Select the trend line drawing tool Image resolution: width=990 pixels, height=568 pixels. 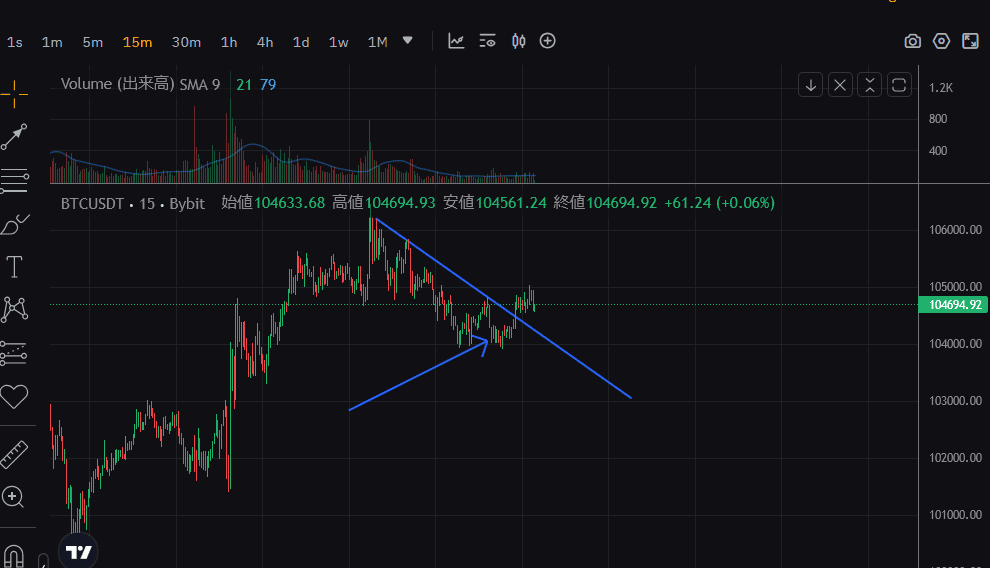[14, 136]
